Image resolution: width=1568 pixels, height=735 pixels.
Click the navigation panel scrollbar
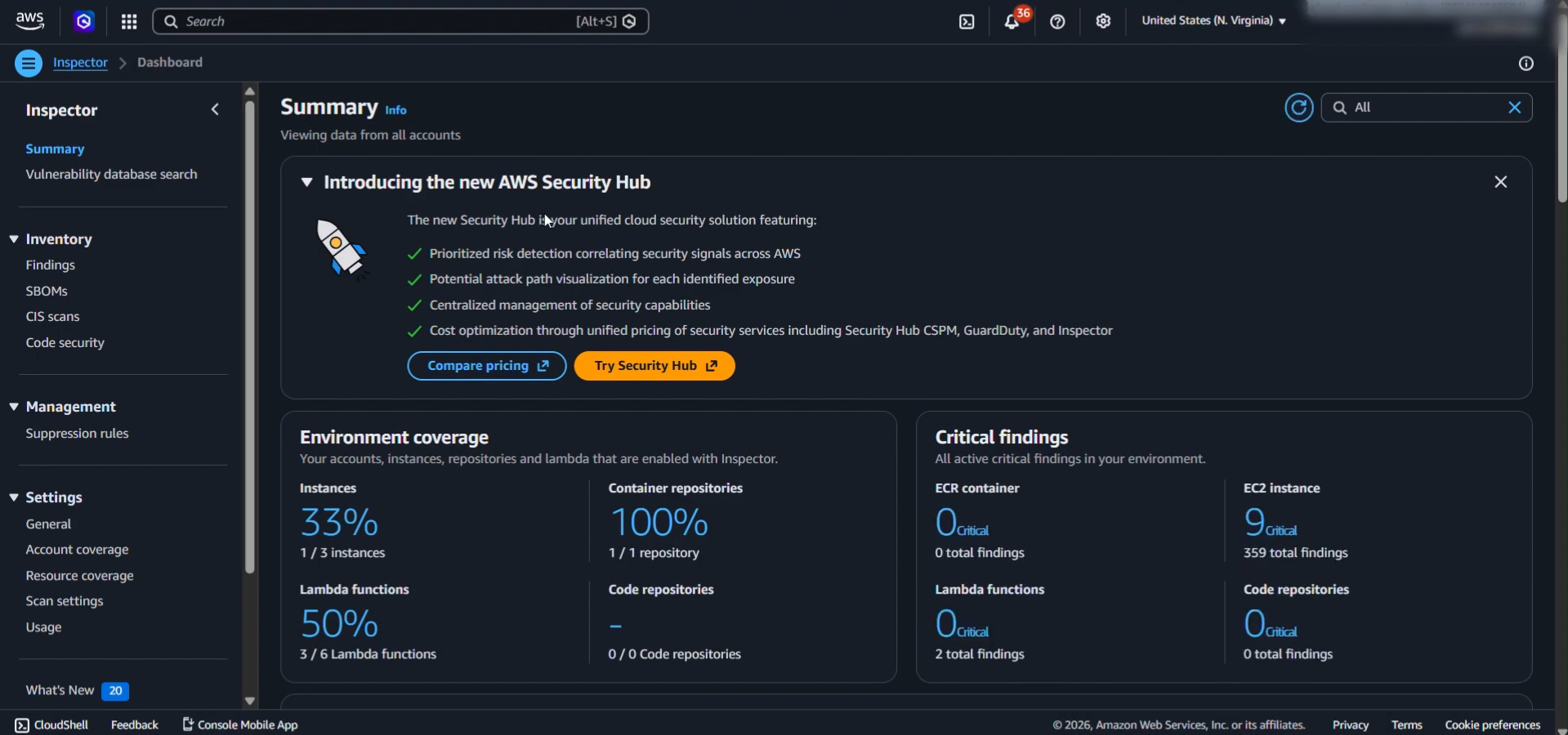pos(250,336)
